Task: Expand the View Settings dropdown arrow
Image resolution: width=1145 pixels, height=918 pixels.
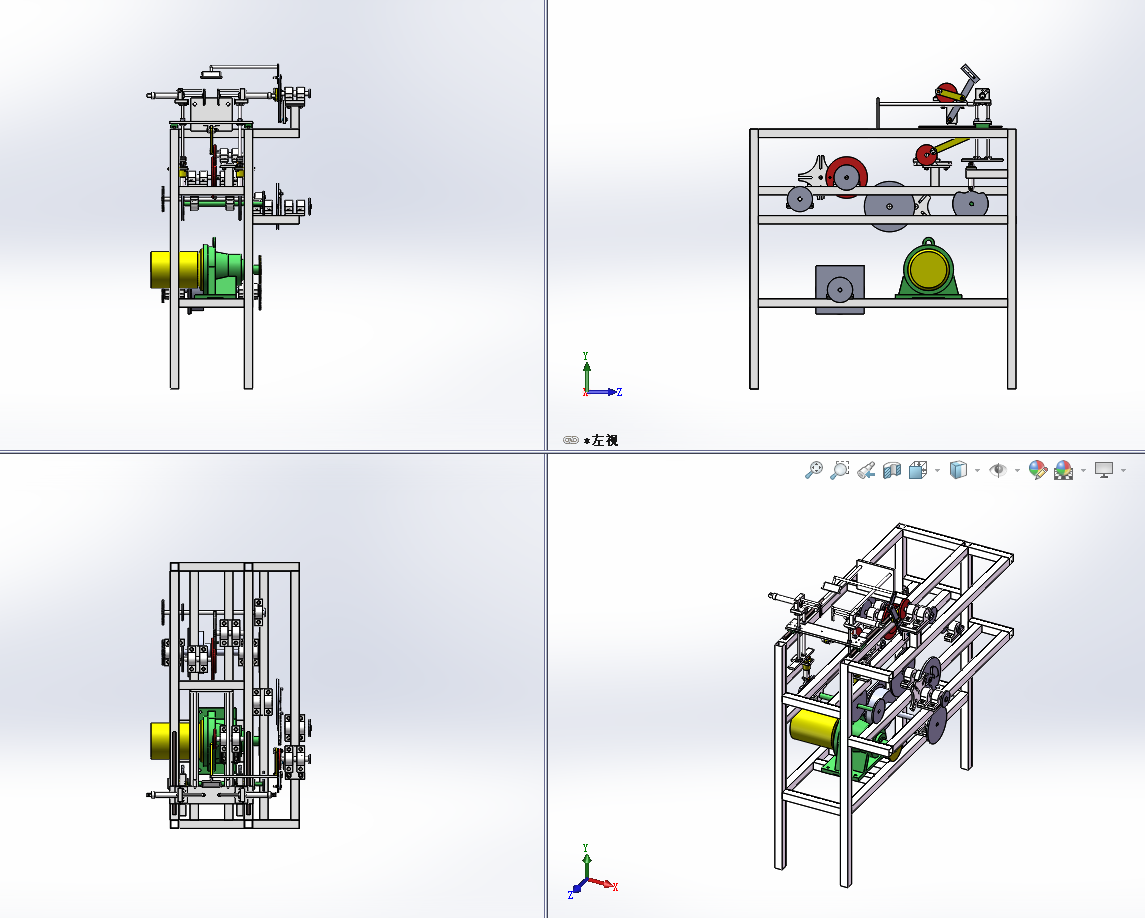Action: tap(1123, 470)
